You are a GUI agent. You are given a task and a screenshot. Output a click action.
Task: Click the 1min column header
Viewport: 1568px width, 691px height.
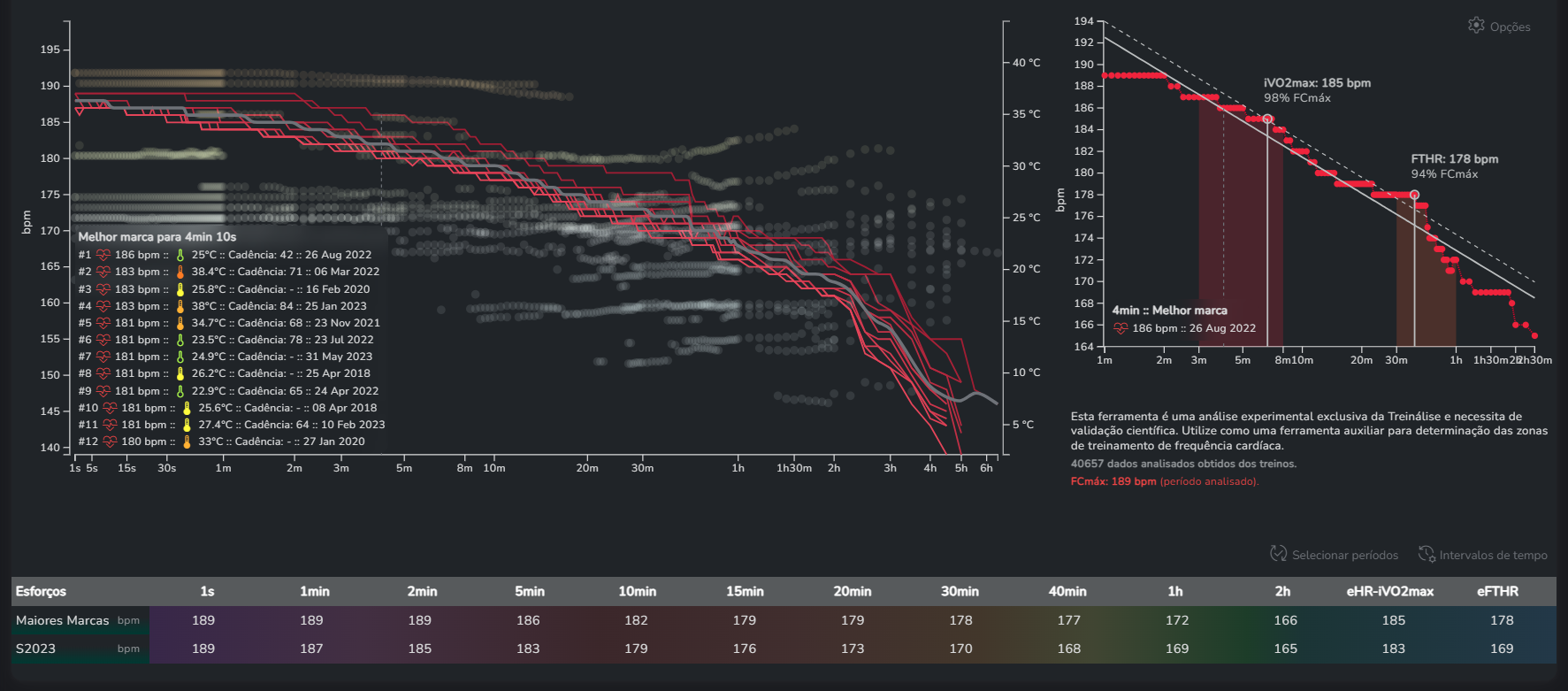(314, 591)
